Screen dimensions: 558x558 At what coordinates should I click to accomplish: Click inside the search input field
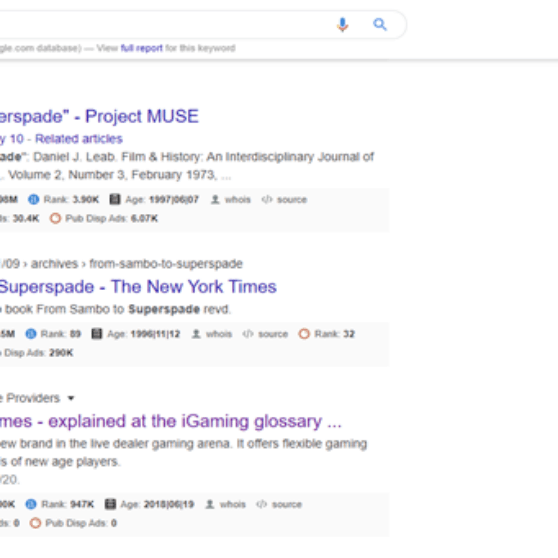pos(164,25)
